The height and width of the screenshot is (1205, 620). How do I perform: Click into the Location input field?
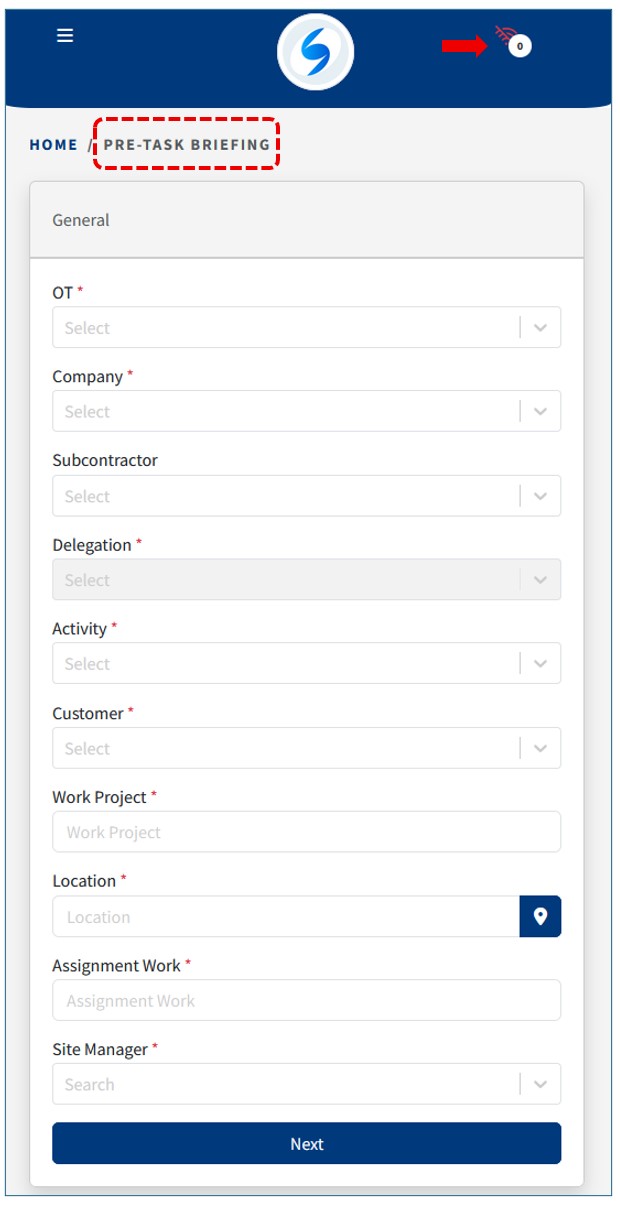coord(285,917)
